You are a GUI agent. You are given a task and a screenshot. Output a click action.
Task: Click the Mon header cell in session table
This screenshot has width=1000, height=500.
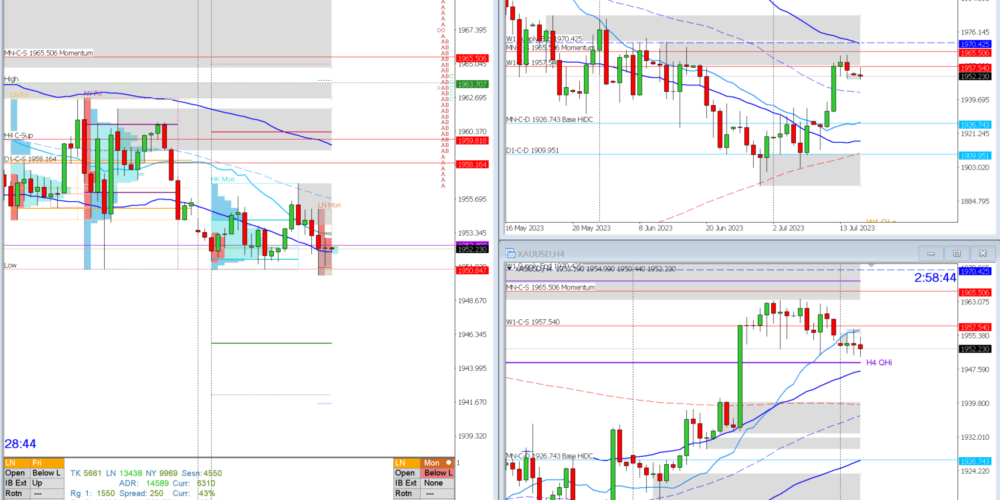point(437,462)
